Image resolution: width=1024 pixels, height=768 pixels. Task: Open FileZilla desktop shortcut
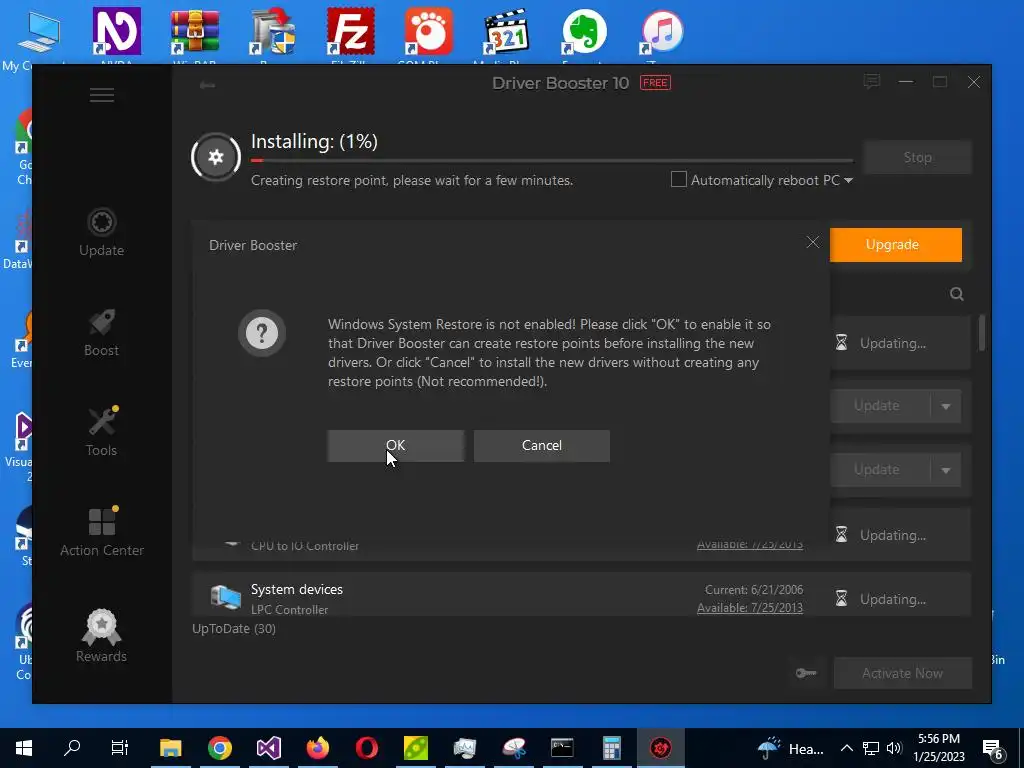pyautogui.click(x=351, y=36)
